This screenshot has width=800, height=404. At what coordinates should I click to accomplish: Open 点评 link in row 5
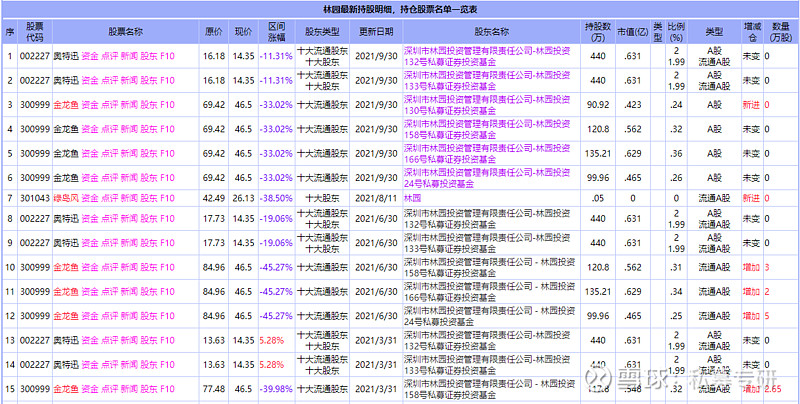(x=109, y=154)
